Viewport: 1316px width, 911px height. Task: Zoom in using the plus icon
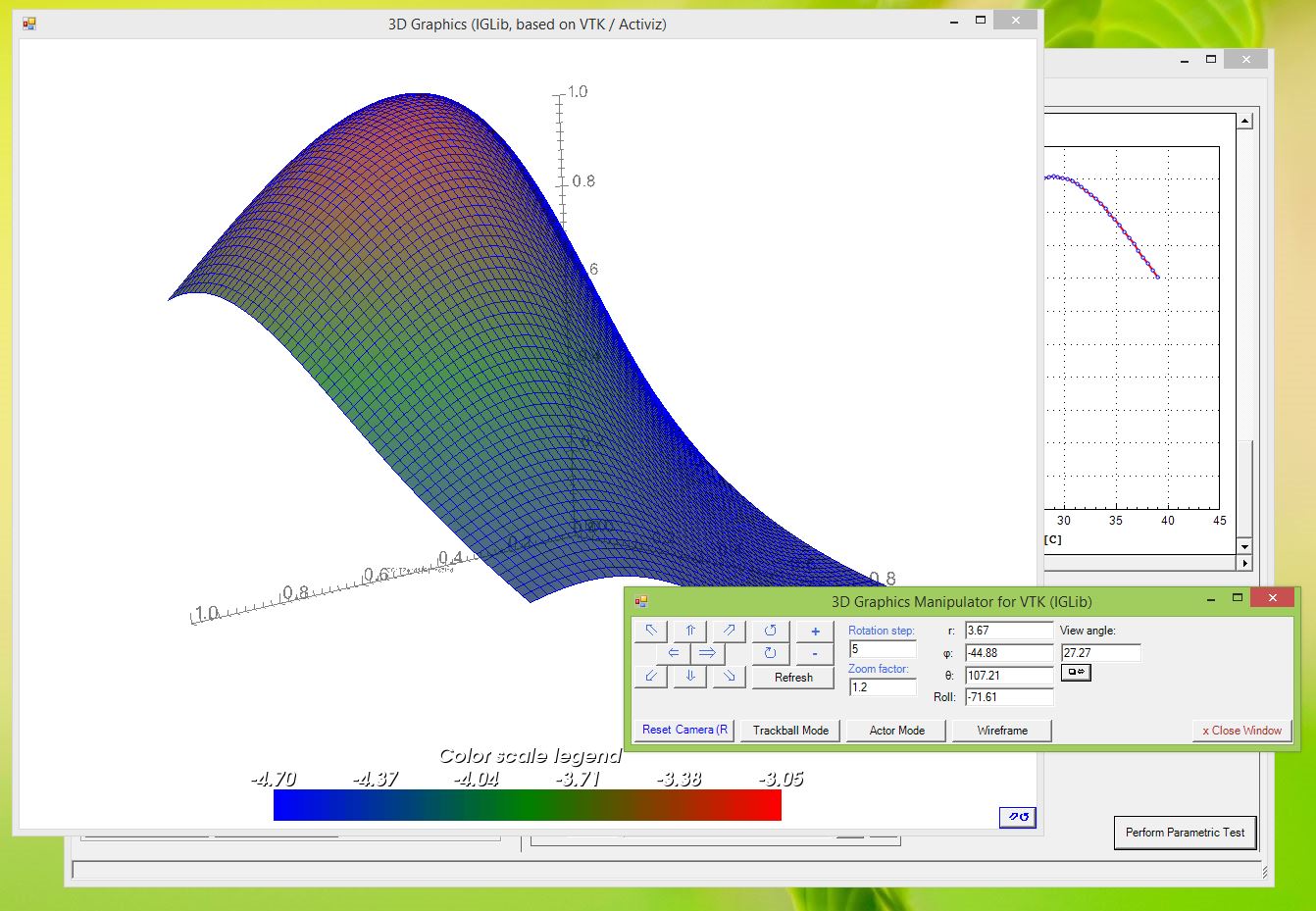point(815,631)
